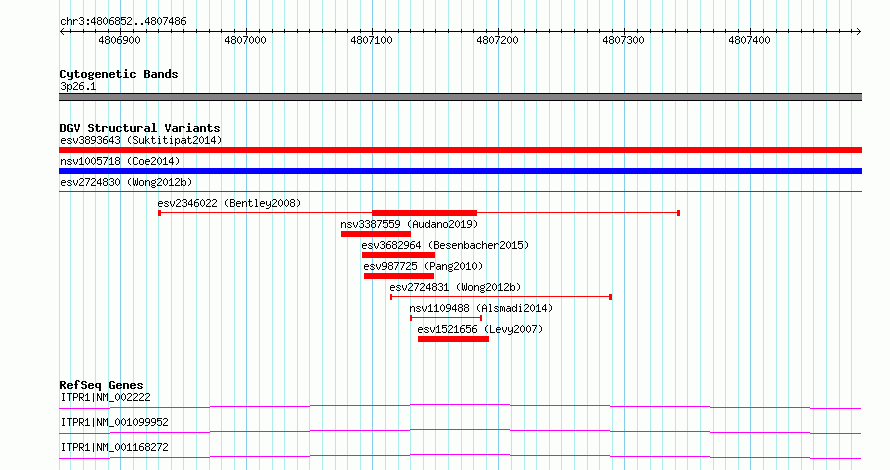Click the right arrow of the ruler
Screen dimensions: 890x470
click(x=859, y=32)
